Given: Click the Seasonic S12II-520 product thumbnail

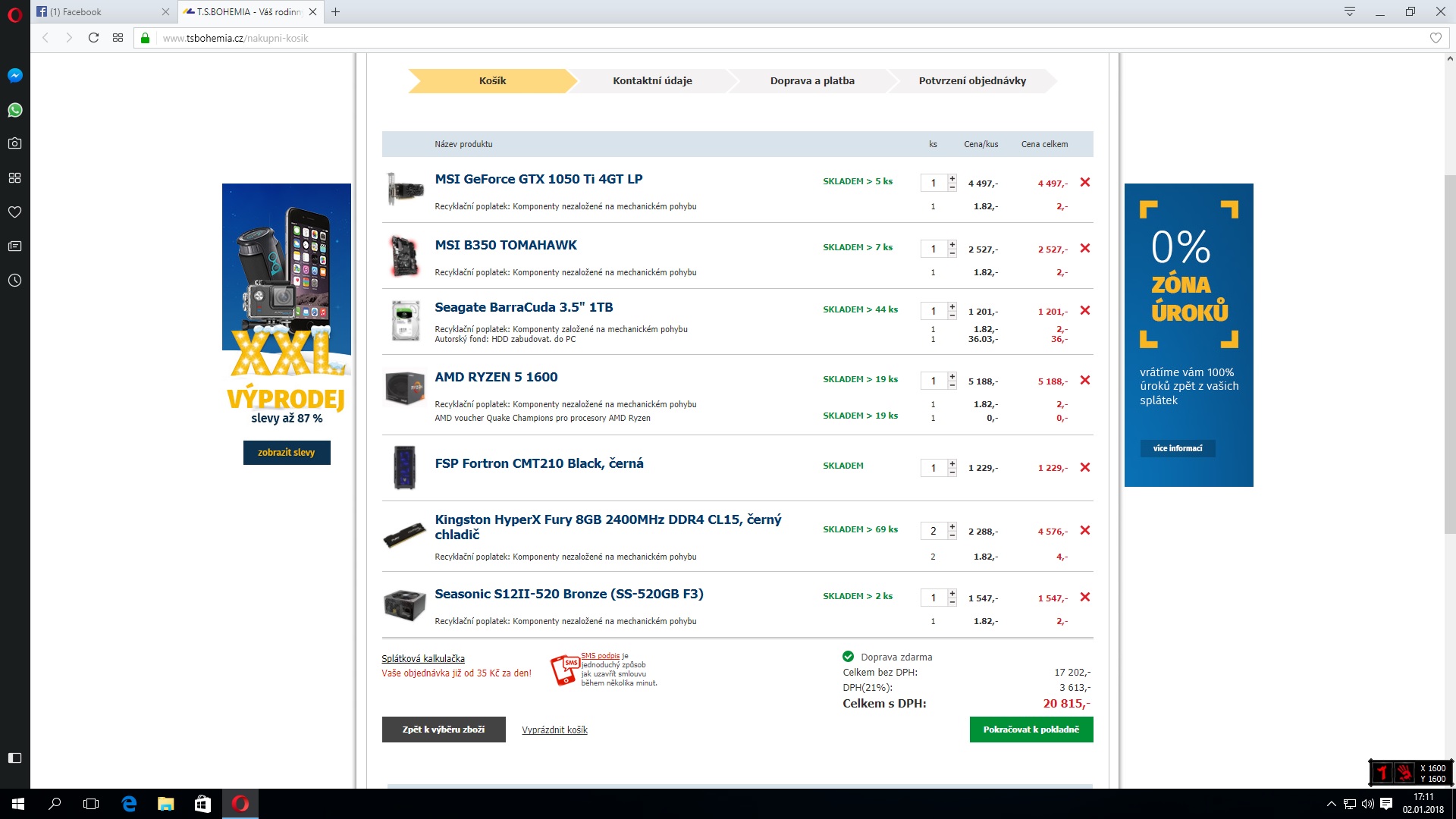Looking at the screenshot, I should (x=404, y=605).
